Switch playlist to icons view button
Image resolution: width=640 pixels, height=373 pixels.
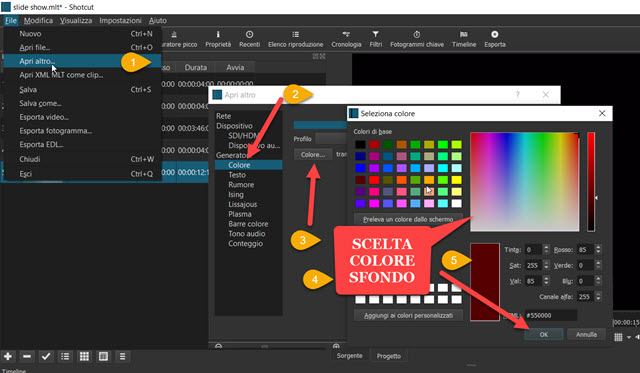[103, 356]
